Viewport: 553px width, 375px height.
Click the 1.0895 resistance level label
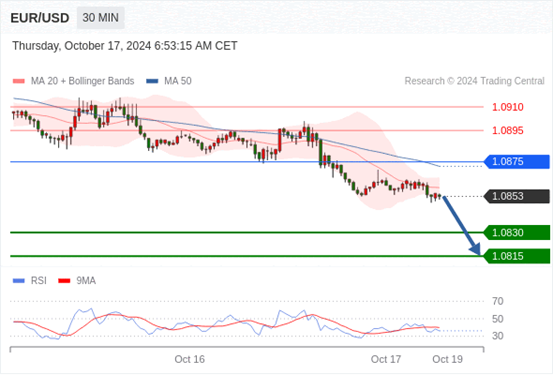click(508, 131)
